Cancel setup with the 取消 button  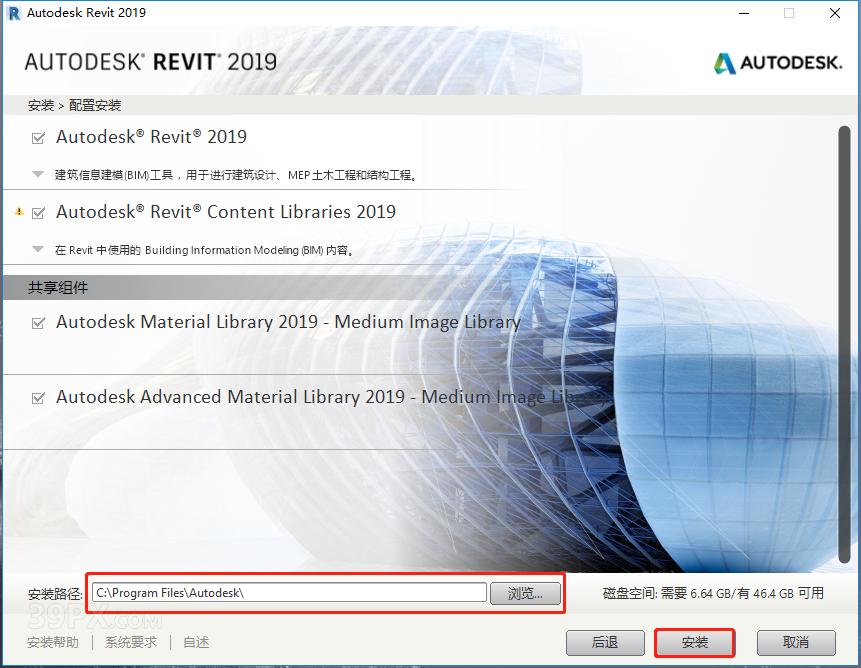click(796, 642)
